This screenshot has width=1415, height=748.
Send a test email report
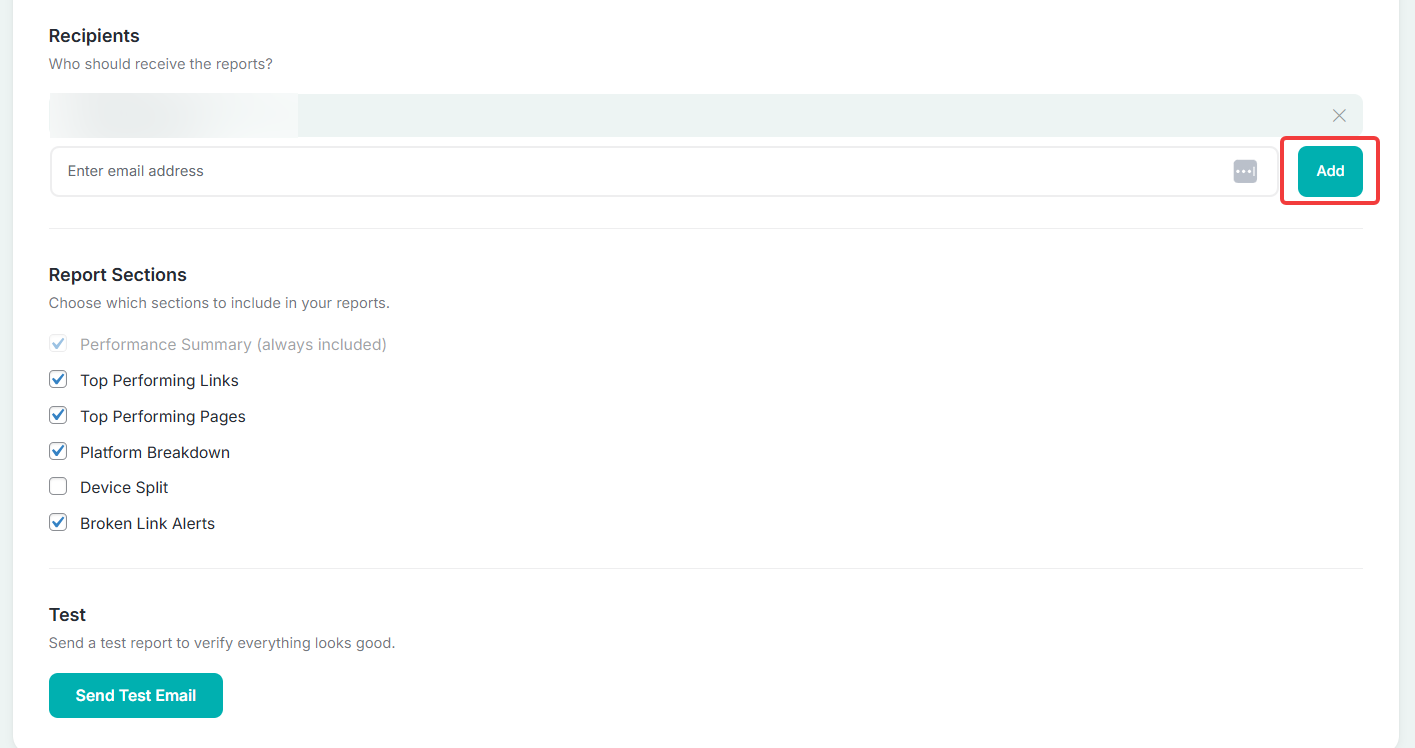[136, 695]
